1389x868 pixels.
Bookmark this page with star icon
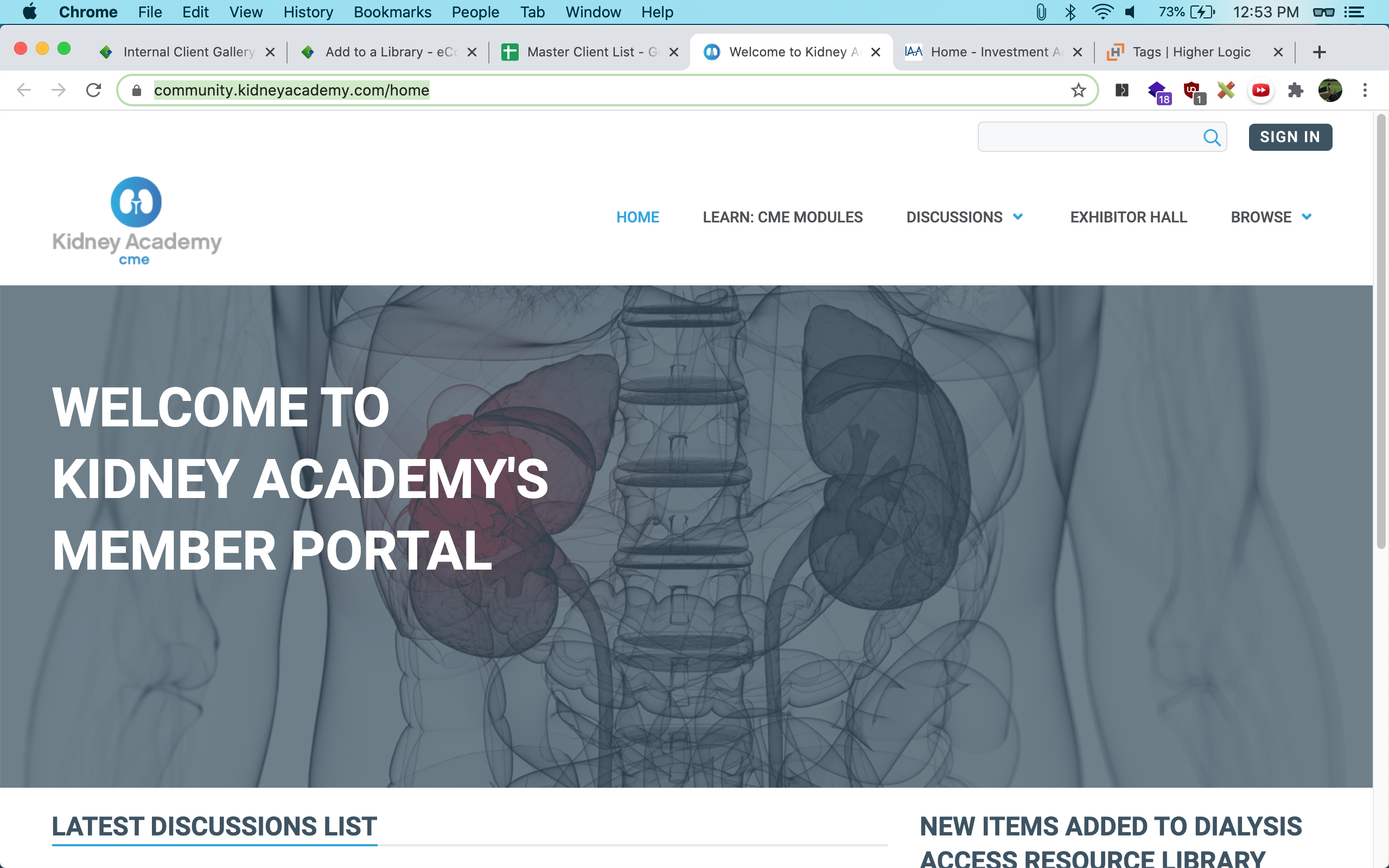[x=1078, y=90]
